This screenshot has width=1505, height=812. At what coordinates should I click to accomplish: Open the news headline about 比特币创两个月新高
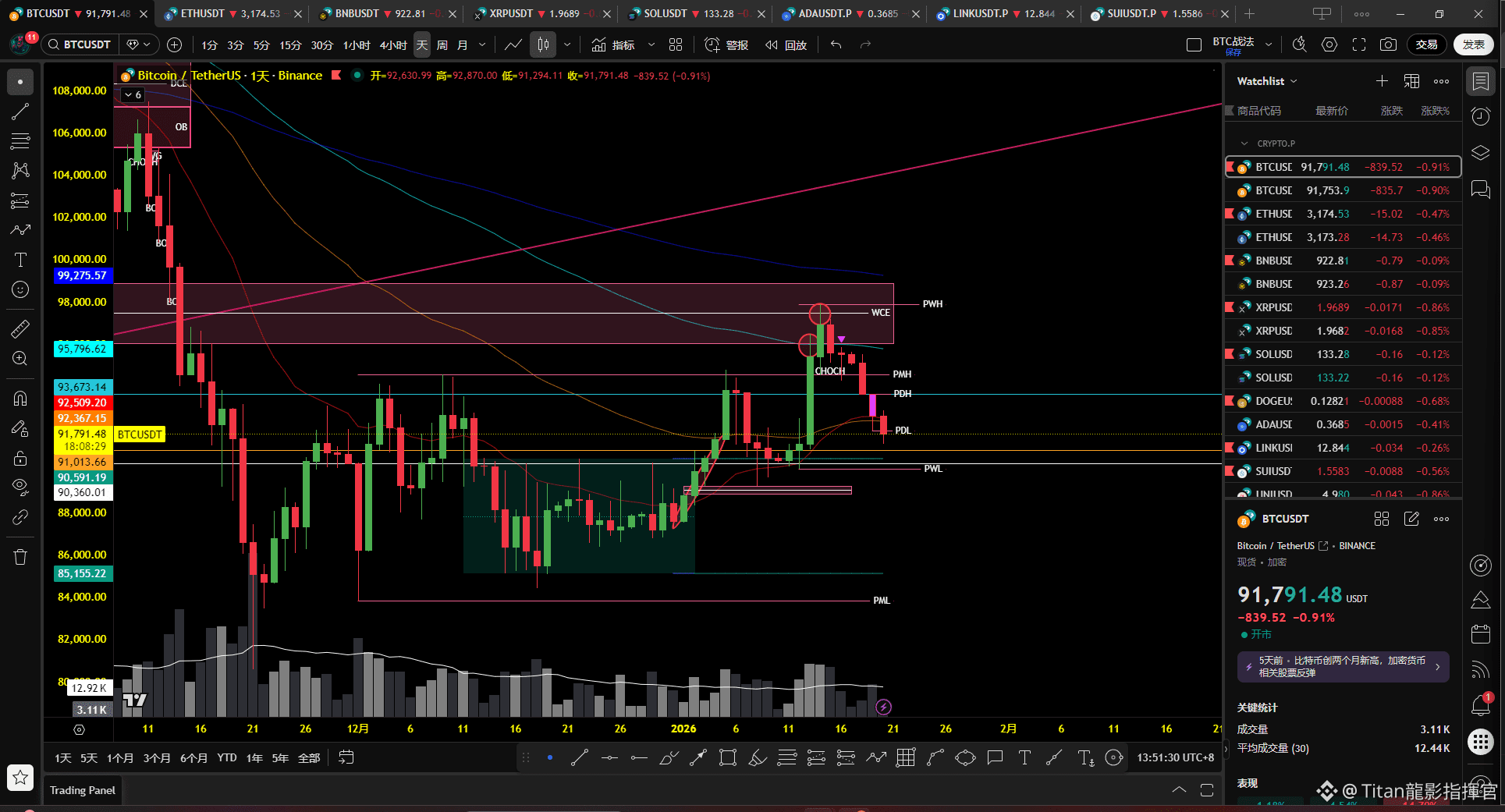tap(1343, 666)
